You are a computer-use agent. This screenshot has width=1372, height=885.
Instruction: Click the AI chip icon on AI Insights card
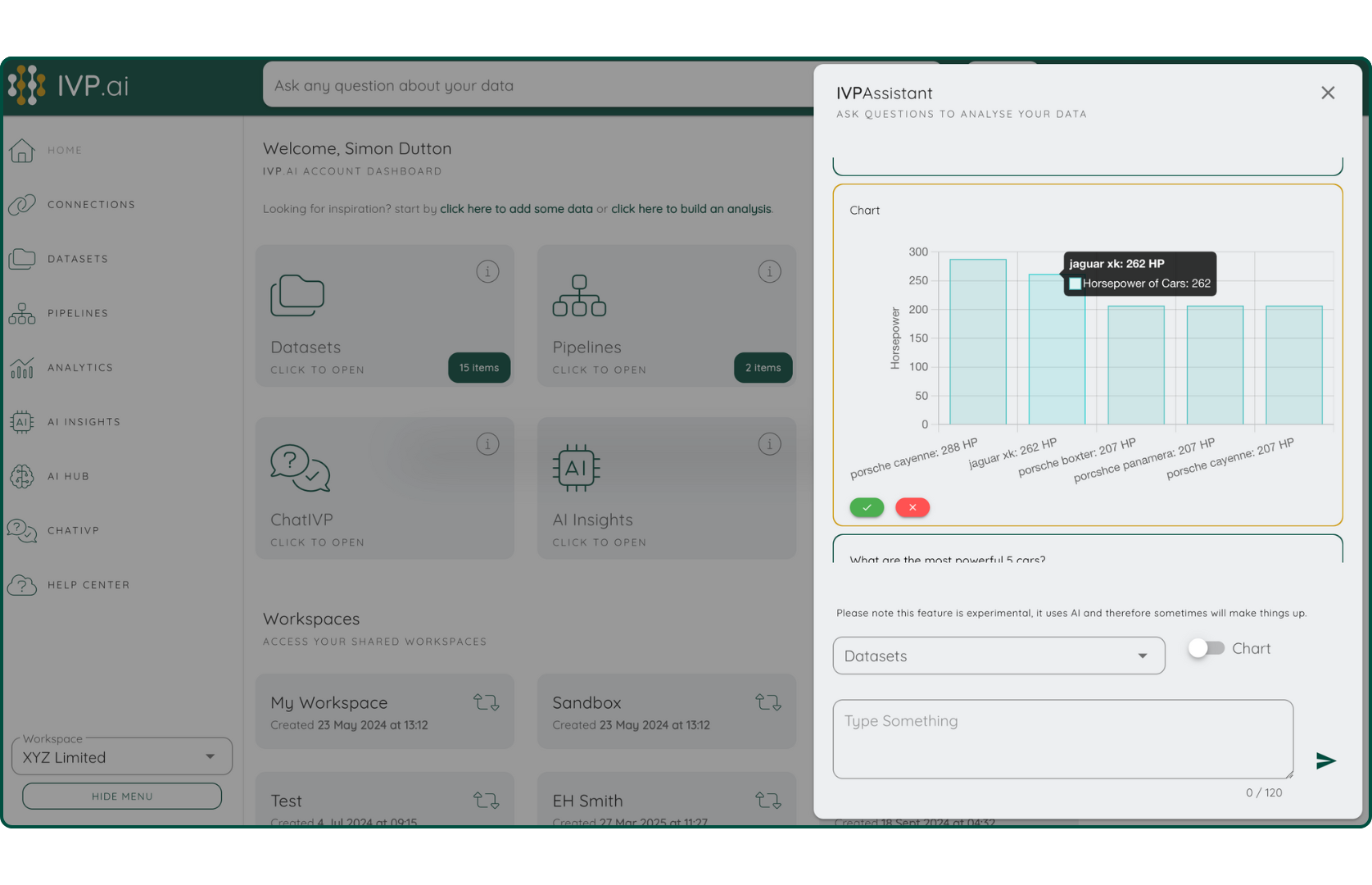(x=577, y=468)
